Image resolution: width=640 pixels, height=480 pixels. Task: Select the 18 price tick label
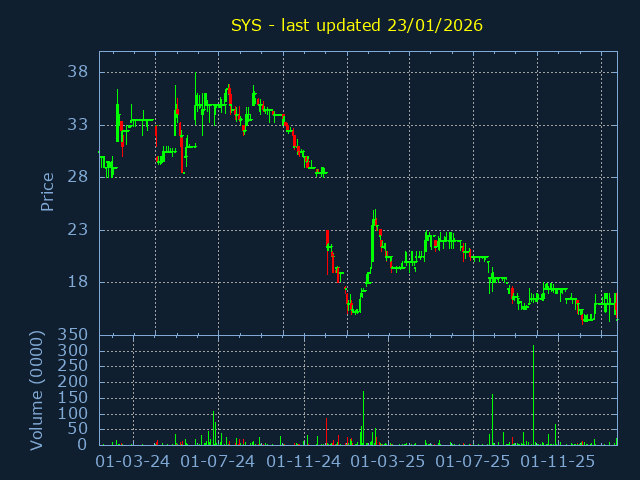(79, 282)
